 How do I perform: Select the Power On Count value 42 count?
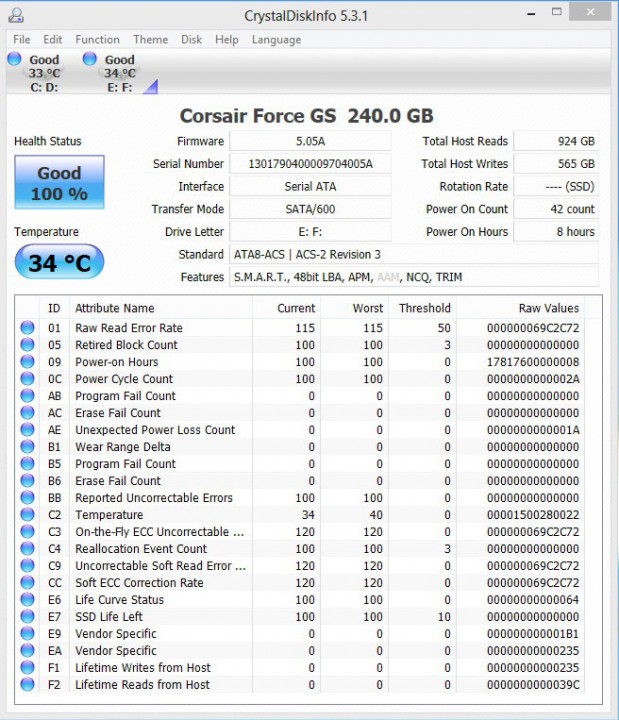[556, 209]
